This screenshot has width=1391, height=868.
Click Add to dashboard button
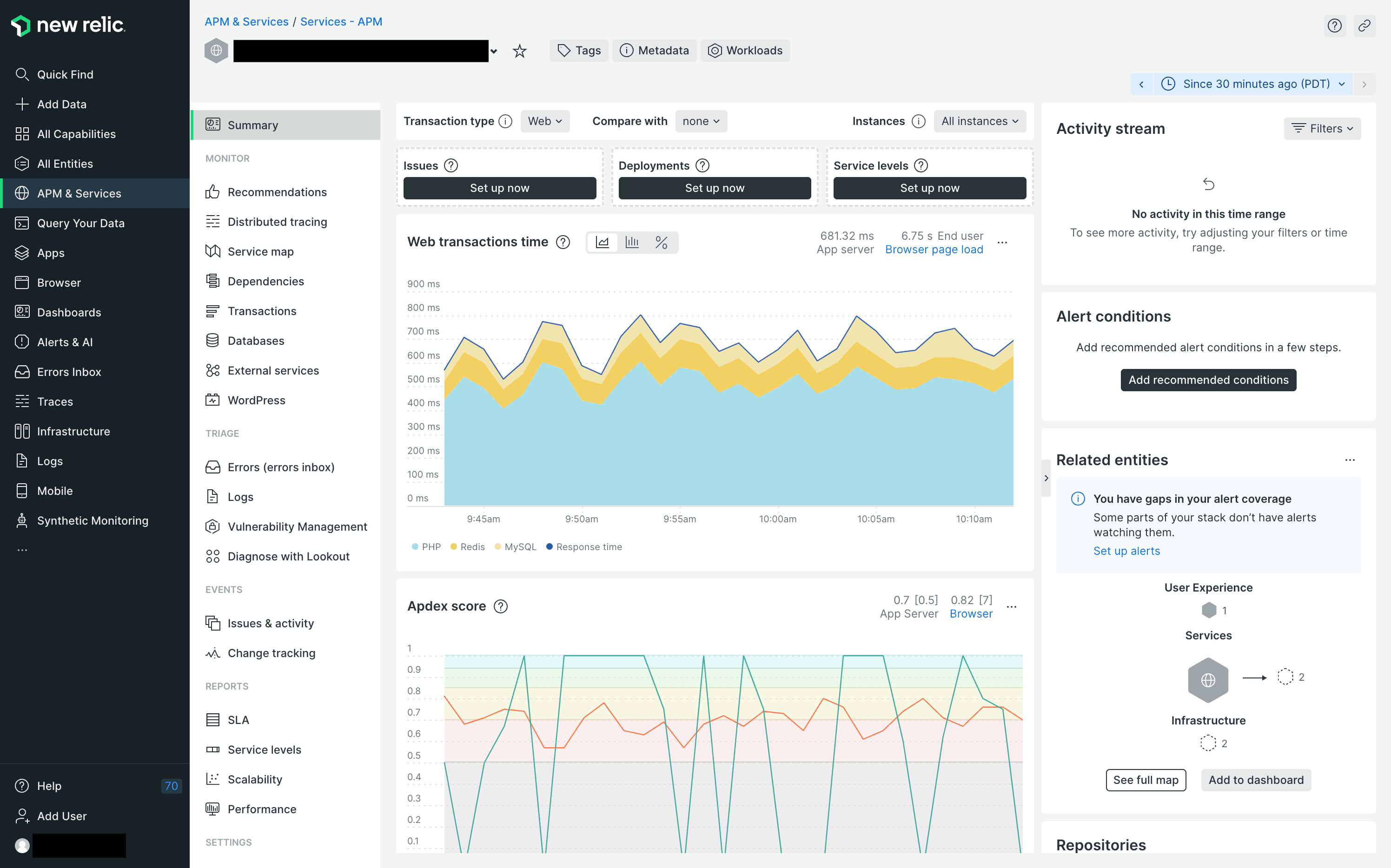click(1255, 780)
